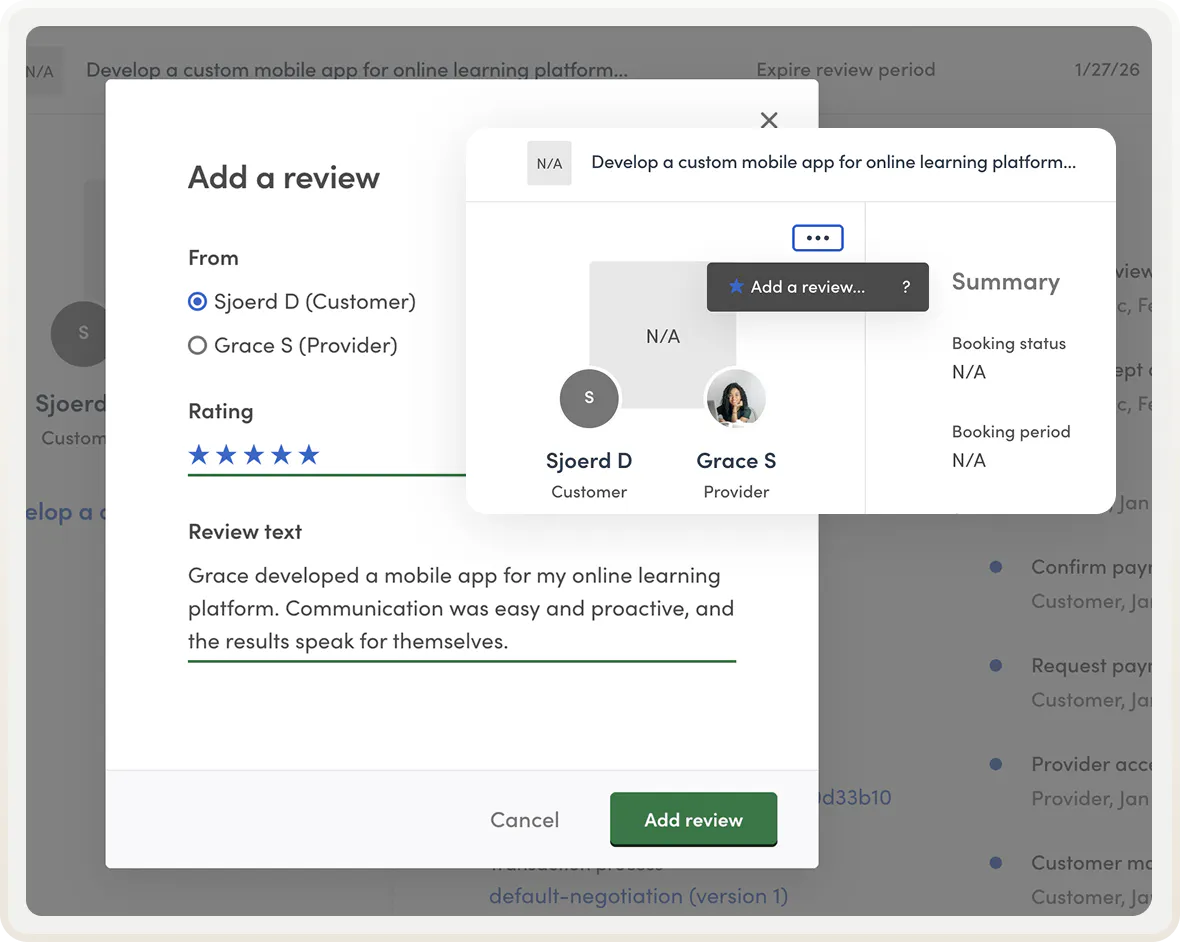The height and width of the screenshot is (942, 1186).
Task: Close the Add a review dialog
Action: [x=768, y=121]
